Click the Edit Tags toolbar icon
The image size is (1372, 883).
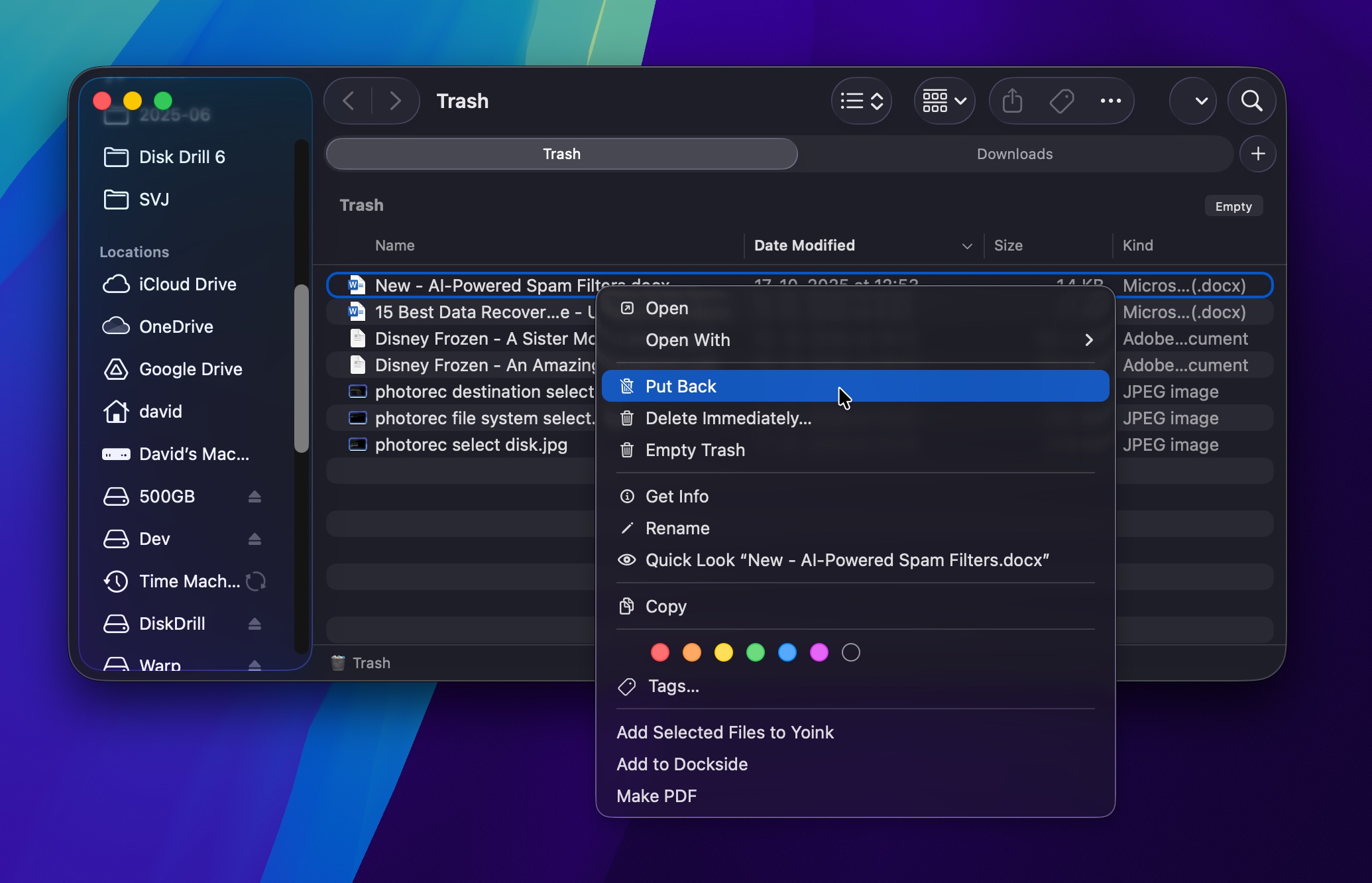[x=1061, y=101]
